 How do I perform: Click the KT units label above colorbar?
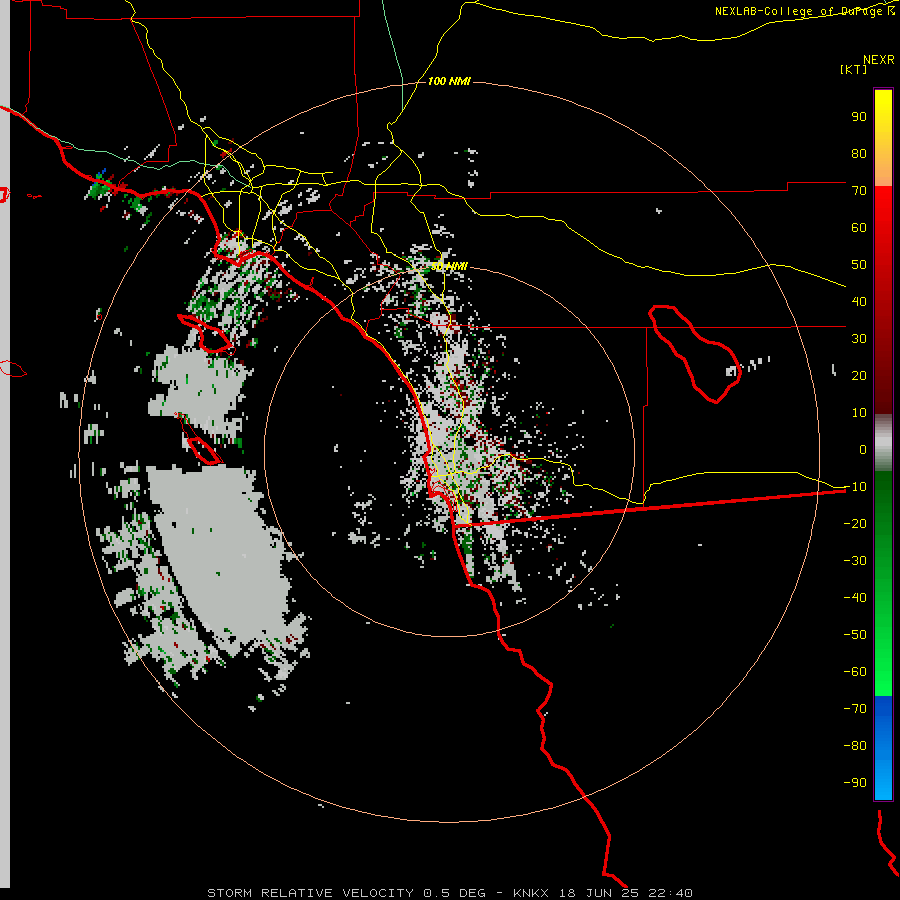click(854, 69)
